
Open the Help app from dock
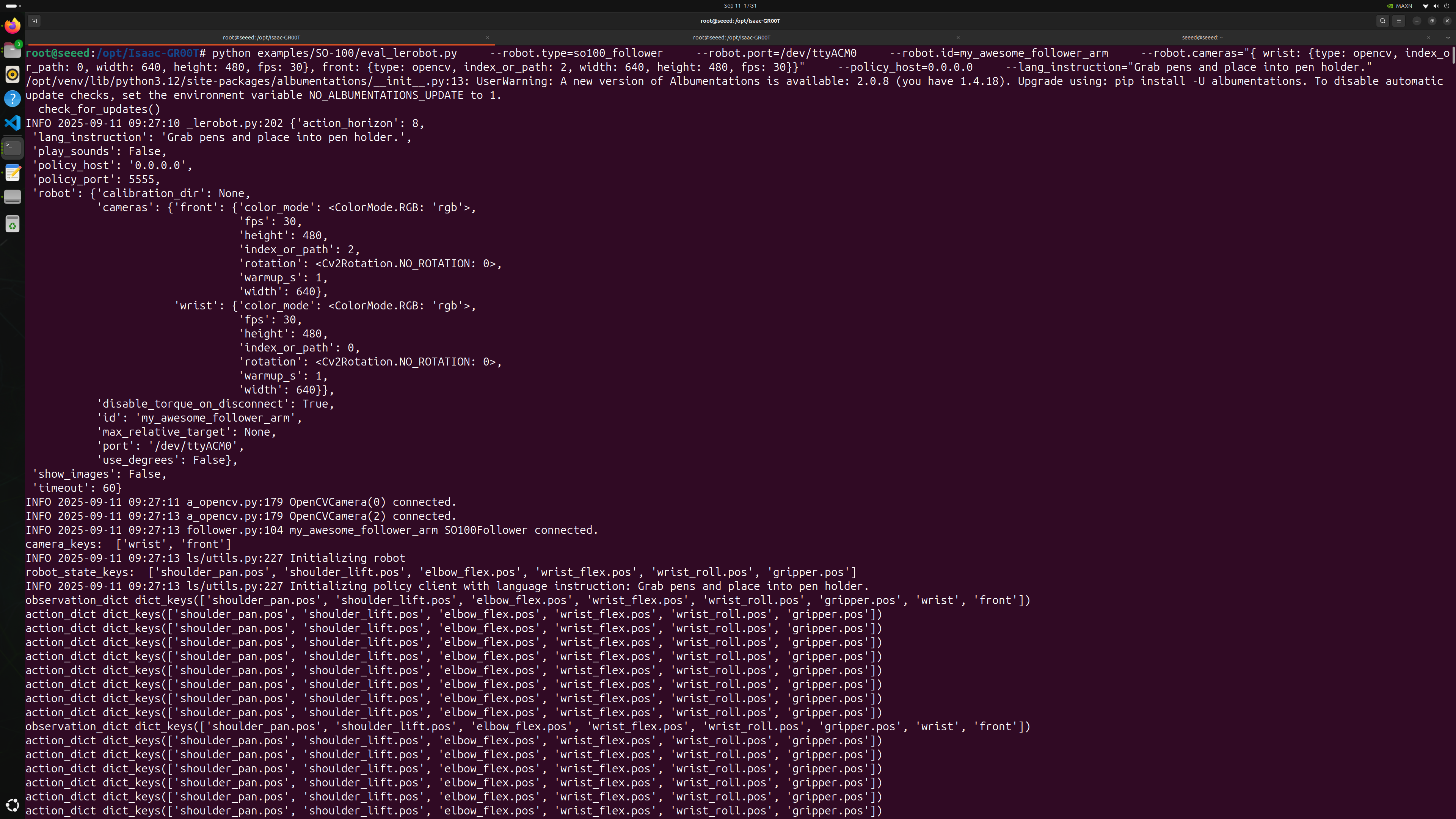coord(13,99)
